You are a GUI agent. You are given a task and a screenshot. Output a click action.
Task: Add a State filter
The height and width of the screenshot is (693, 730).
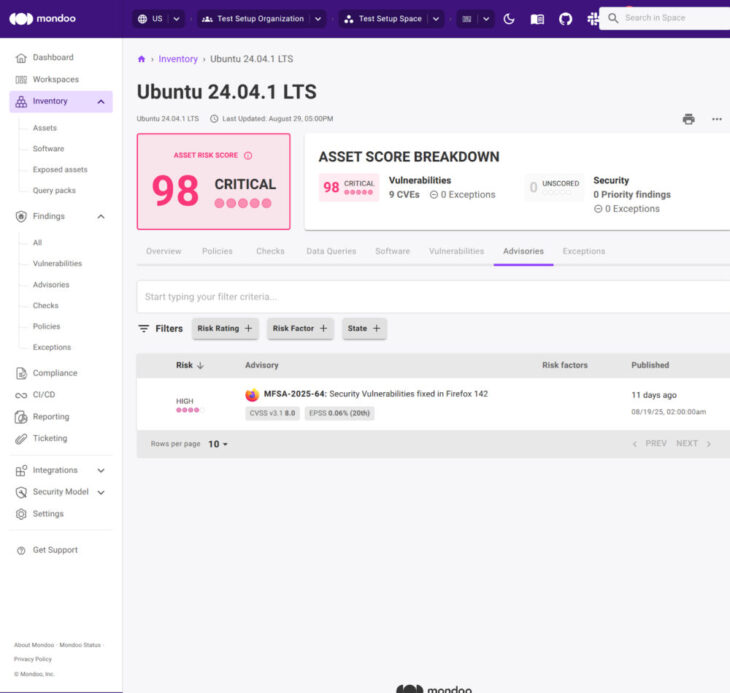pos(364,329)
